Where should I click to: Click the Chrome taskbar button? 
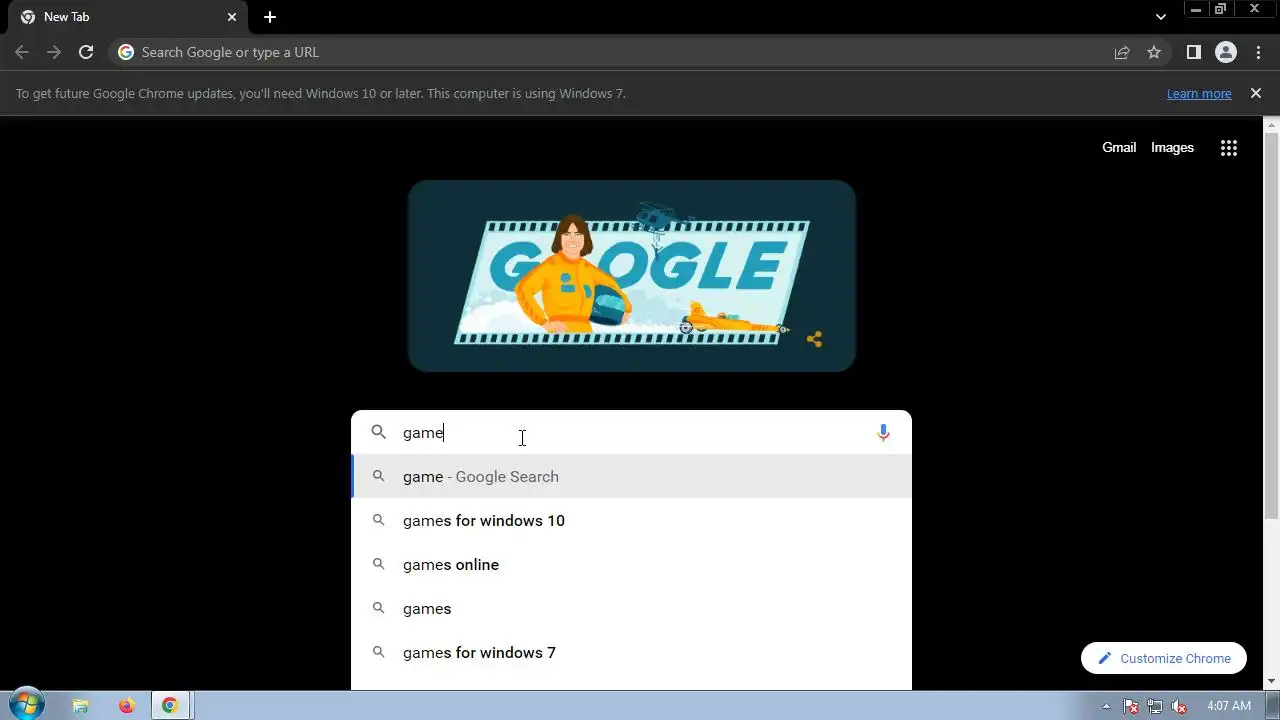pyautogui.click(x=171, y=706)
